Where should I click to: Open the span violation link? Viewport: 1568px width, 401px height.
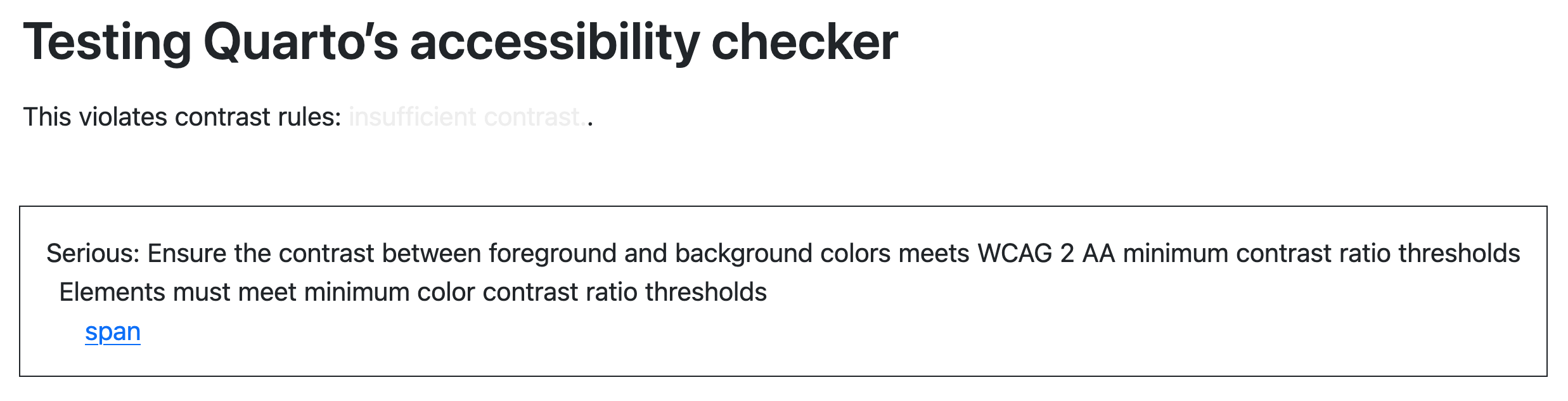pos(113,332)
